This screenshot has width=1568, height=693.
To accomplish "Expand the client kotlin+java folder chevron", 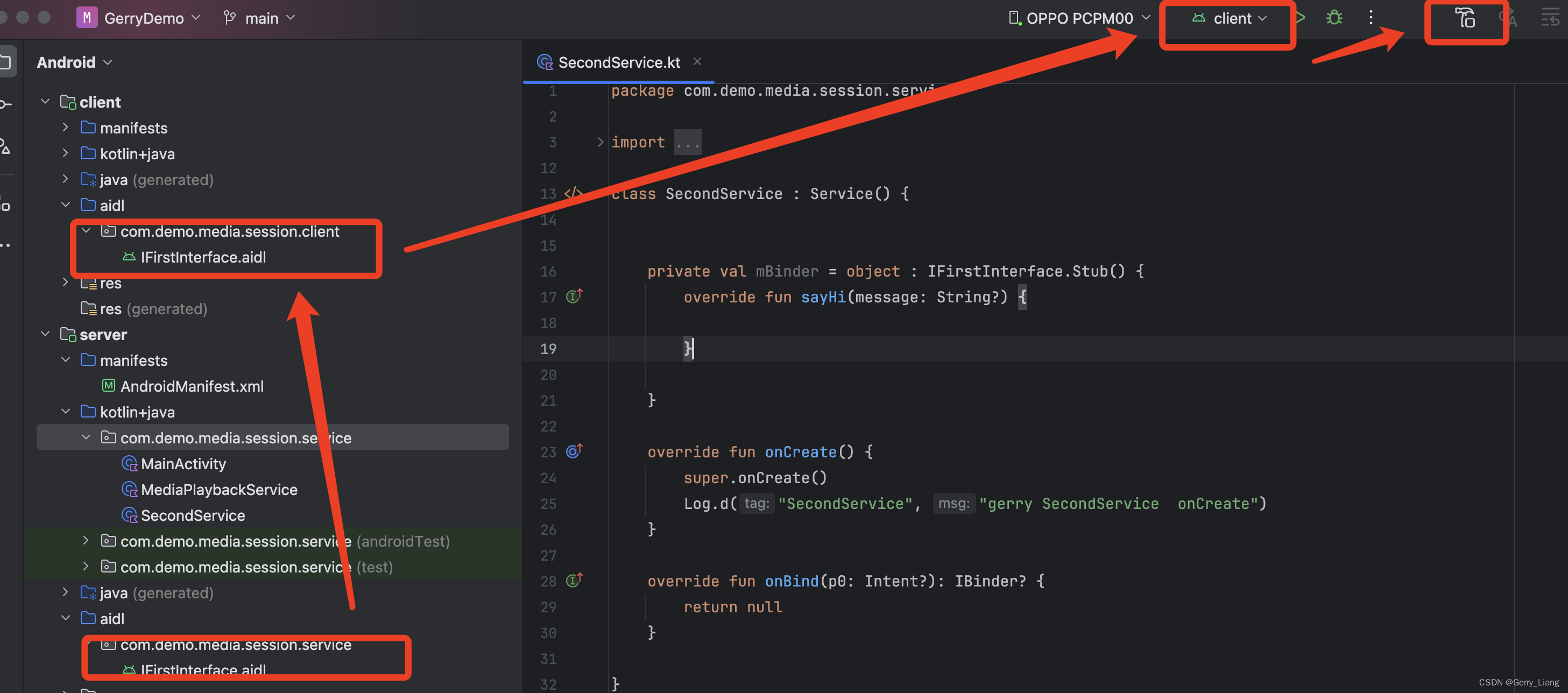I will [x=65, y=153].
